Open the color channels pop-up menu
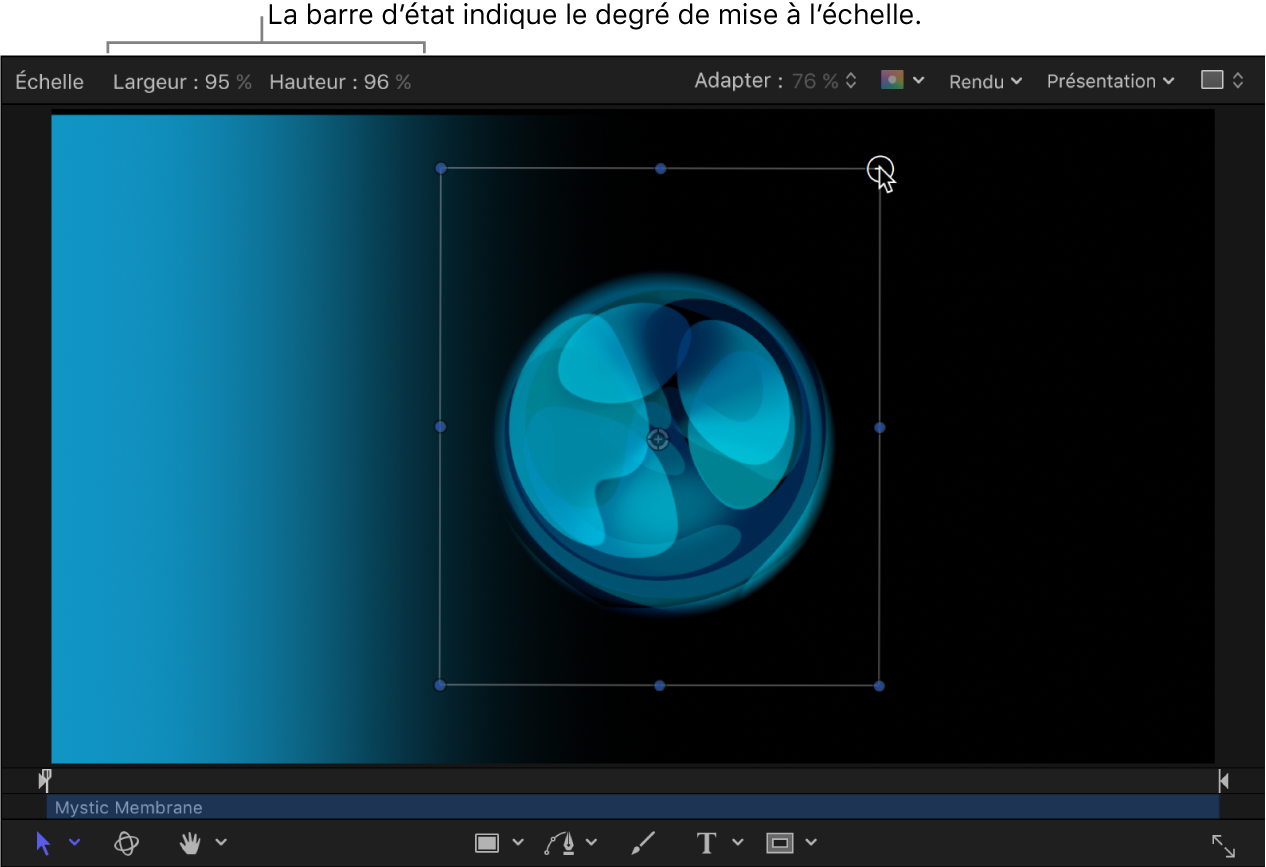This screenshot has width=1266, height=867. click(x=901, y=81)
